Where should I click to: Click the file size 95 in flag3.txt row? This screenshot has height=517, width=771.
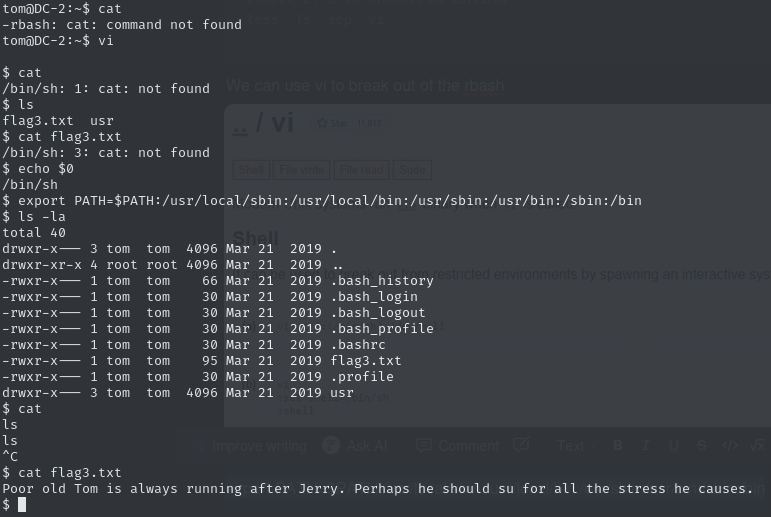click(x=209, y=361)
